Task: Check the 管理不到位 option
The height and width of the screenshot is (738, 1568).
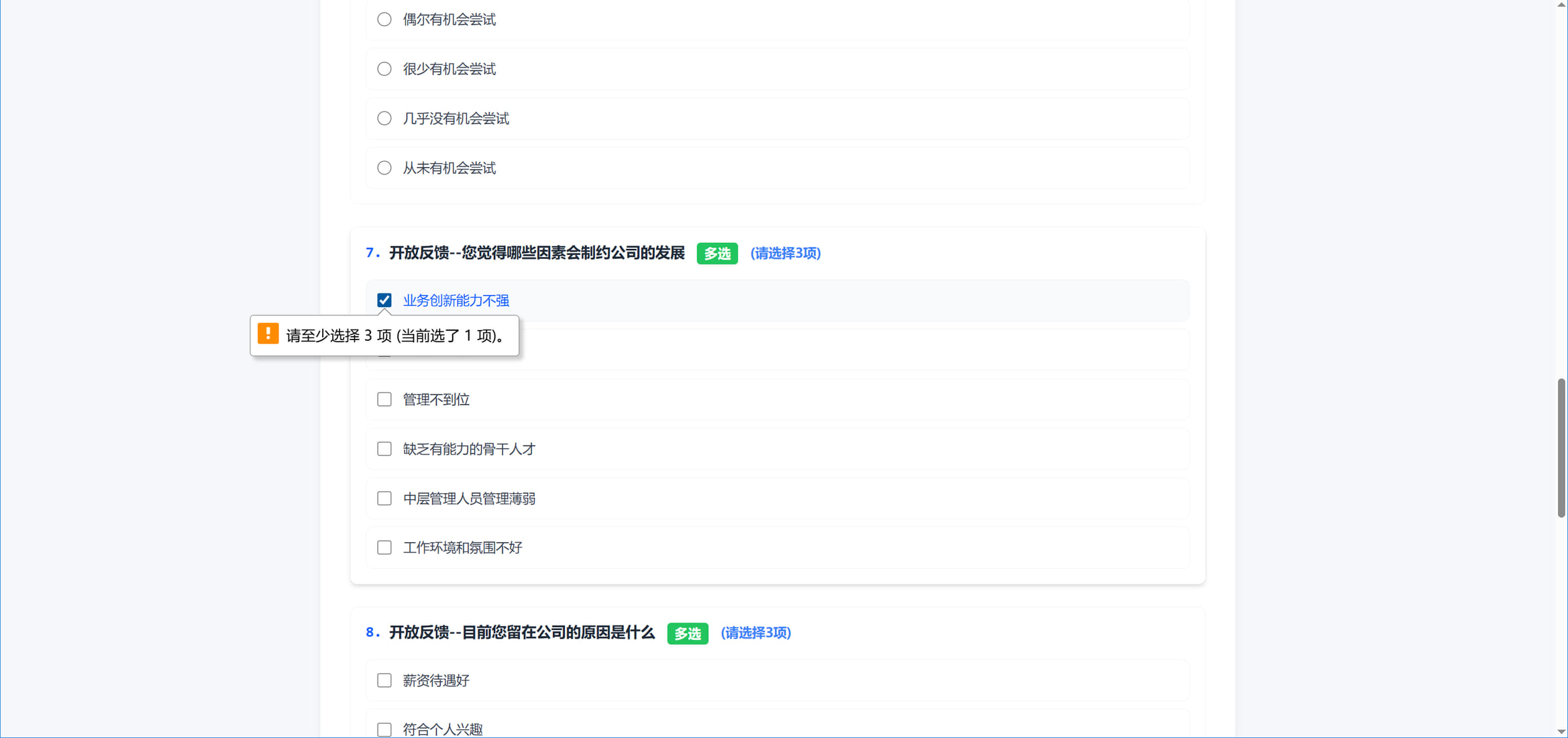Action: coord(384,399)
